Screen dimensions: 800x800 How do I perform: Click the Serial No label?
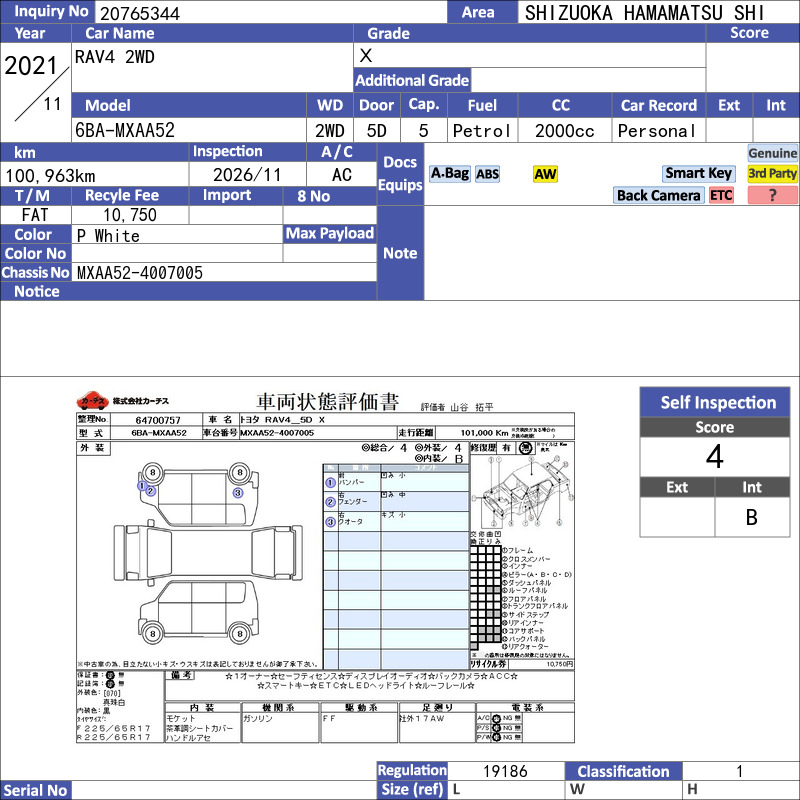point(35,790)
